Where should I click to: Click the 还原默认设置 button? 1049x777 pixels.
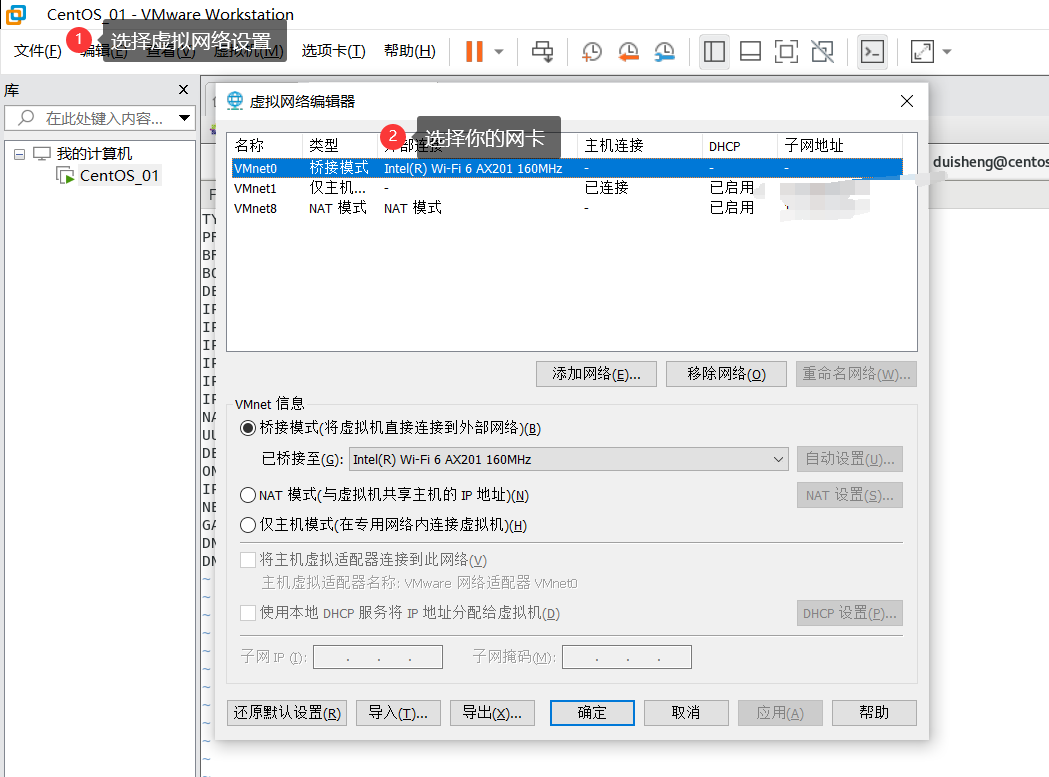click(x=287, y=713)
